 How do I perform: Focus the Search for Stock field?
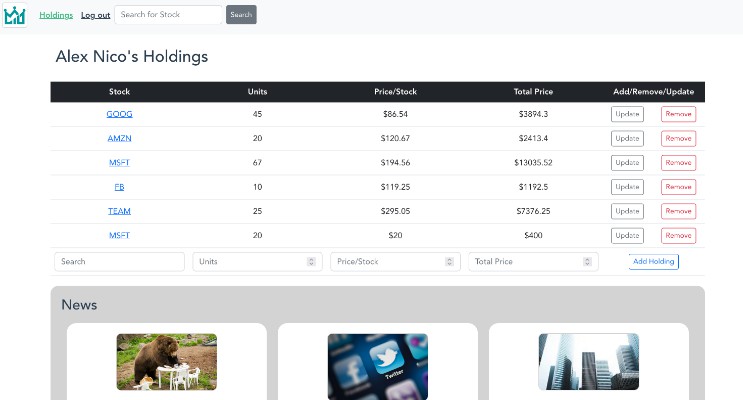pyautogui.click(x=168, y=15)
